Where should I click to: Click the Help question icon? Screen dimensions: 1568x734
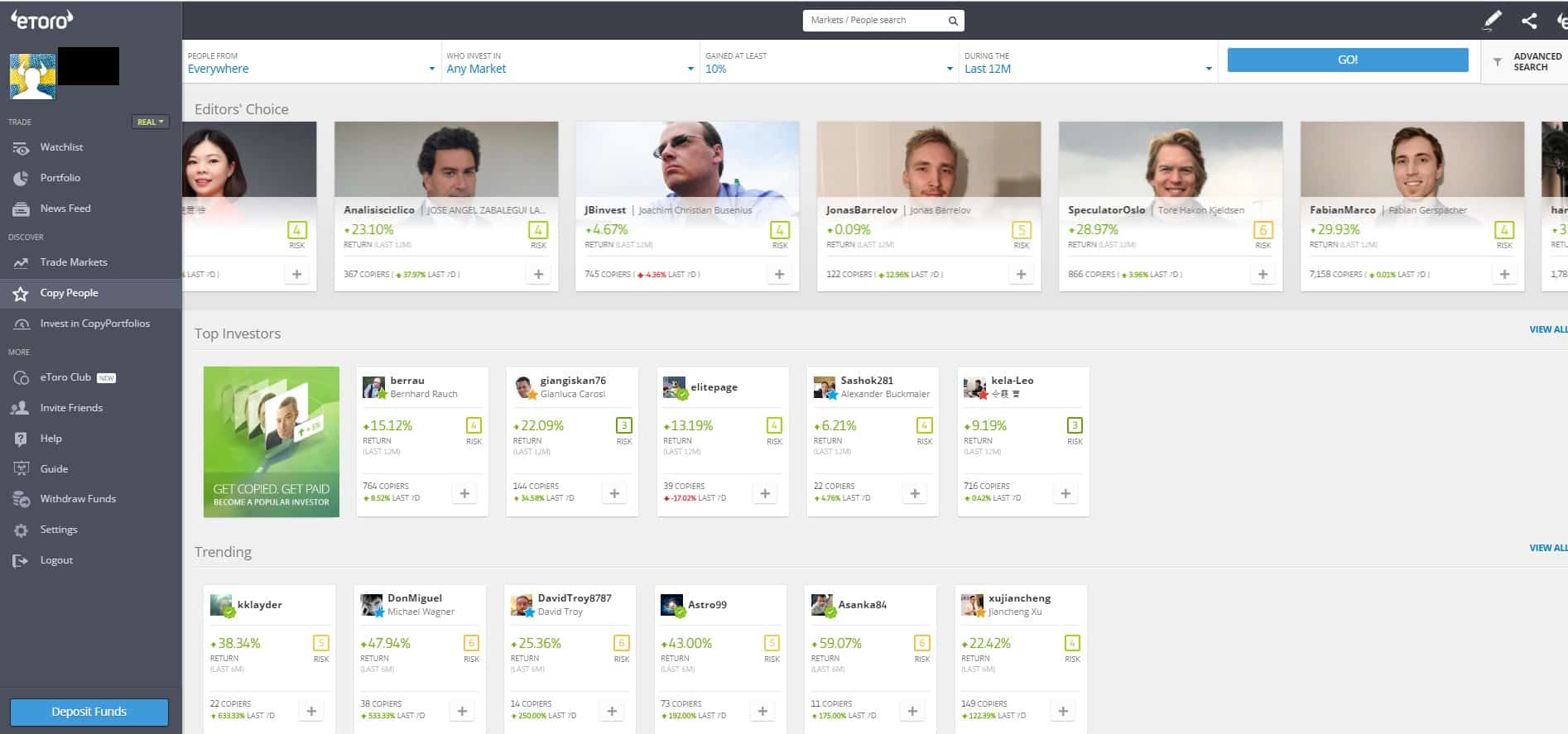click(x=21, y=439)
